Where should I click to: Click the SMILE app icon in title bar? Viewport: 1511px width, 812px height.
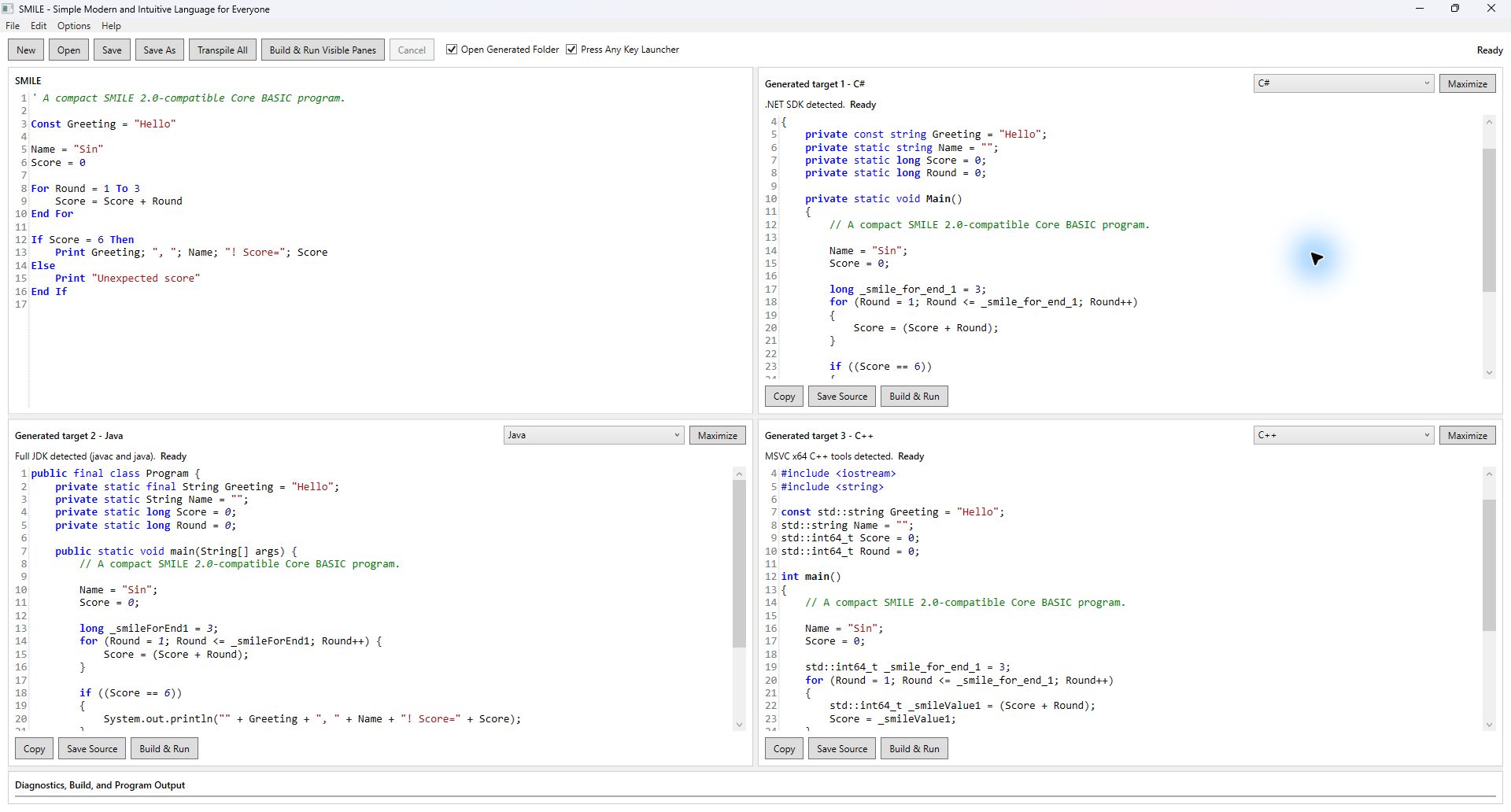point(8,9)
